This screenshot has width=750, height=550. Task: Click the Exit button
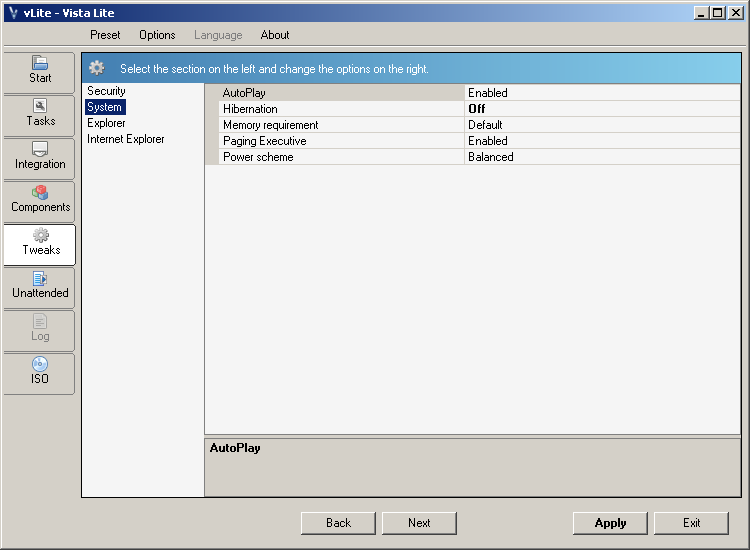click(x=691, y=523)
